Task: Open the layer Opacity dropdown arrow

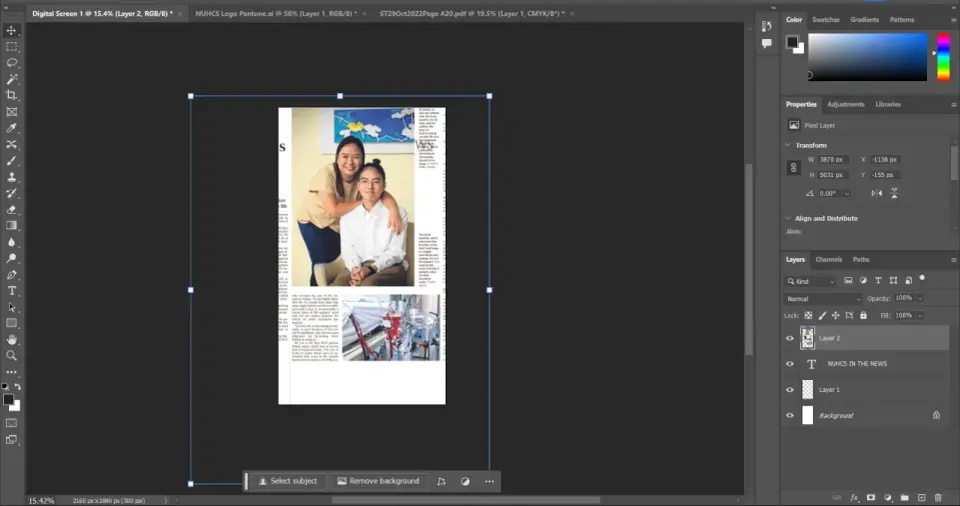Action: (920, 298)
